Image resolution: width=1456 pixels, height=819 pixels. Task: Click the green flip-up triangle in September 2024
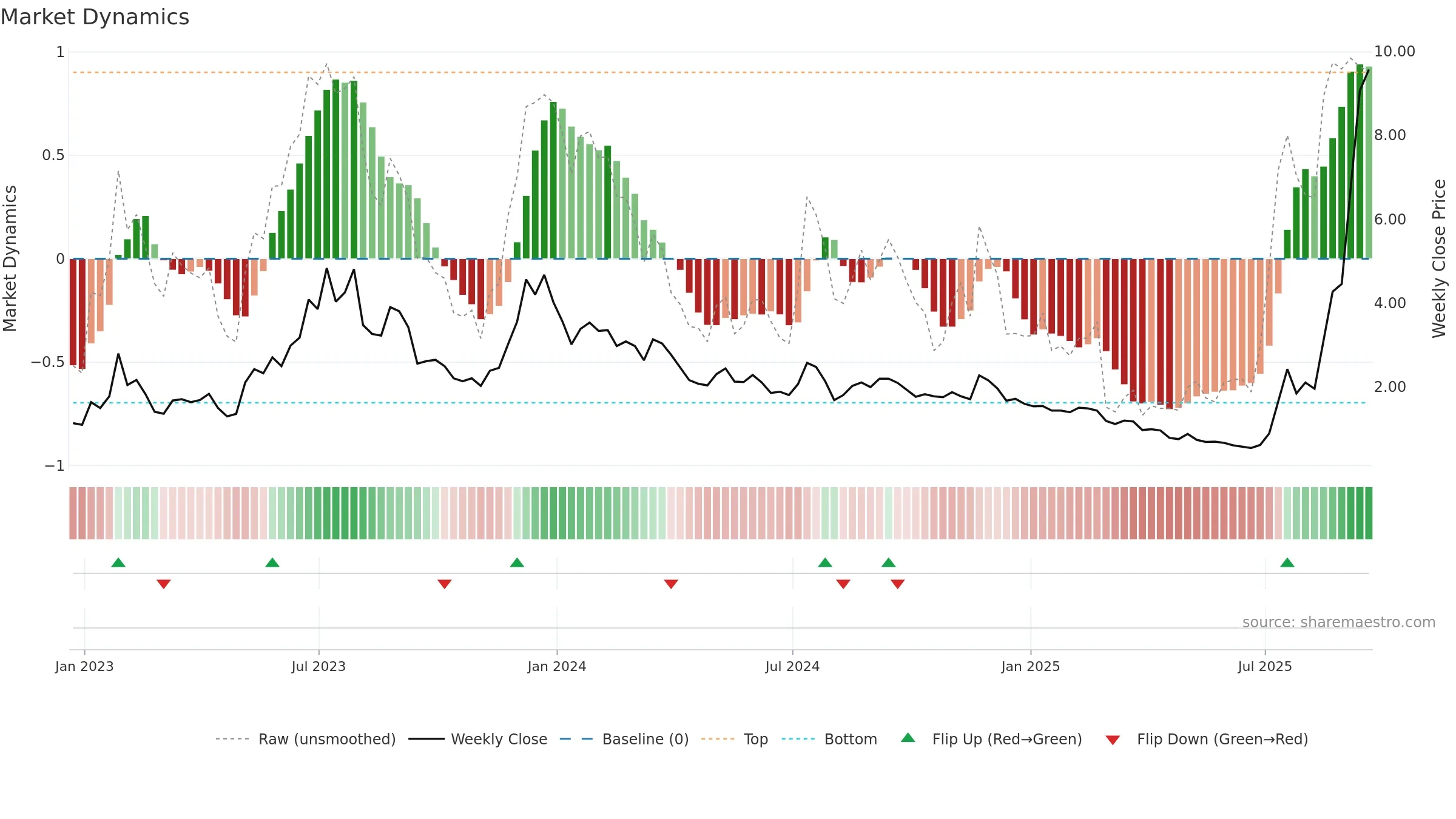click(889, 562)
